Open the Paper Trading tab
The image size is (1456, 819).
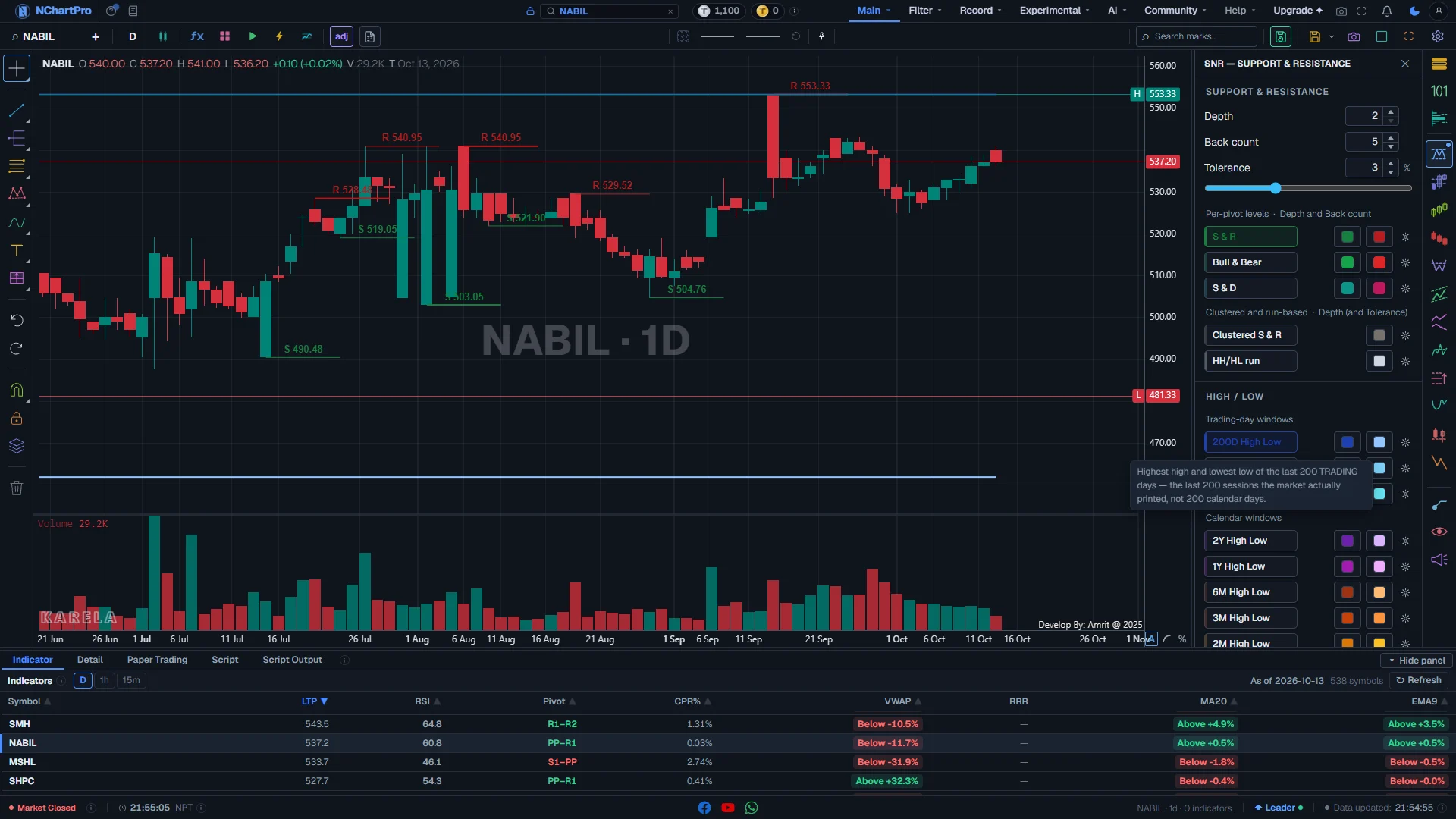[x=157, y=660]
